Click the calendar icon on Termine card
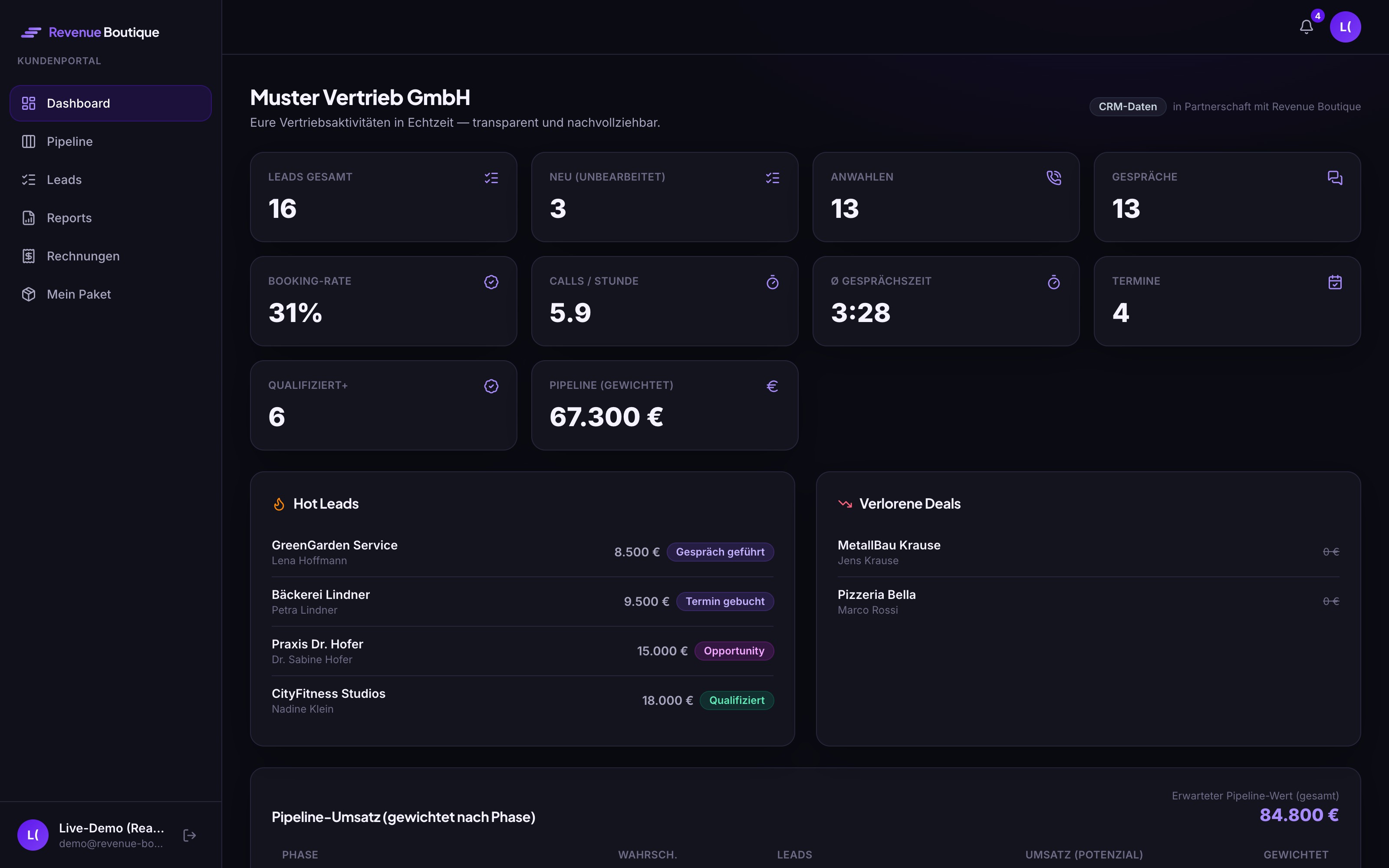1389x868 pixels. coord(1335,282)
